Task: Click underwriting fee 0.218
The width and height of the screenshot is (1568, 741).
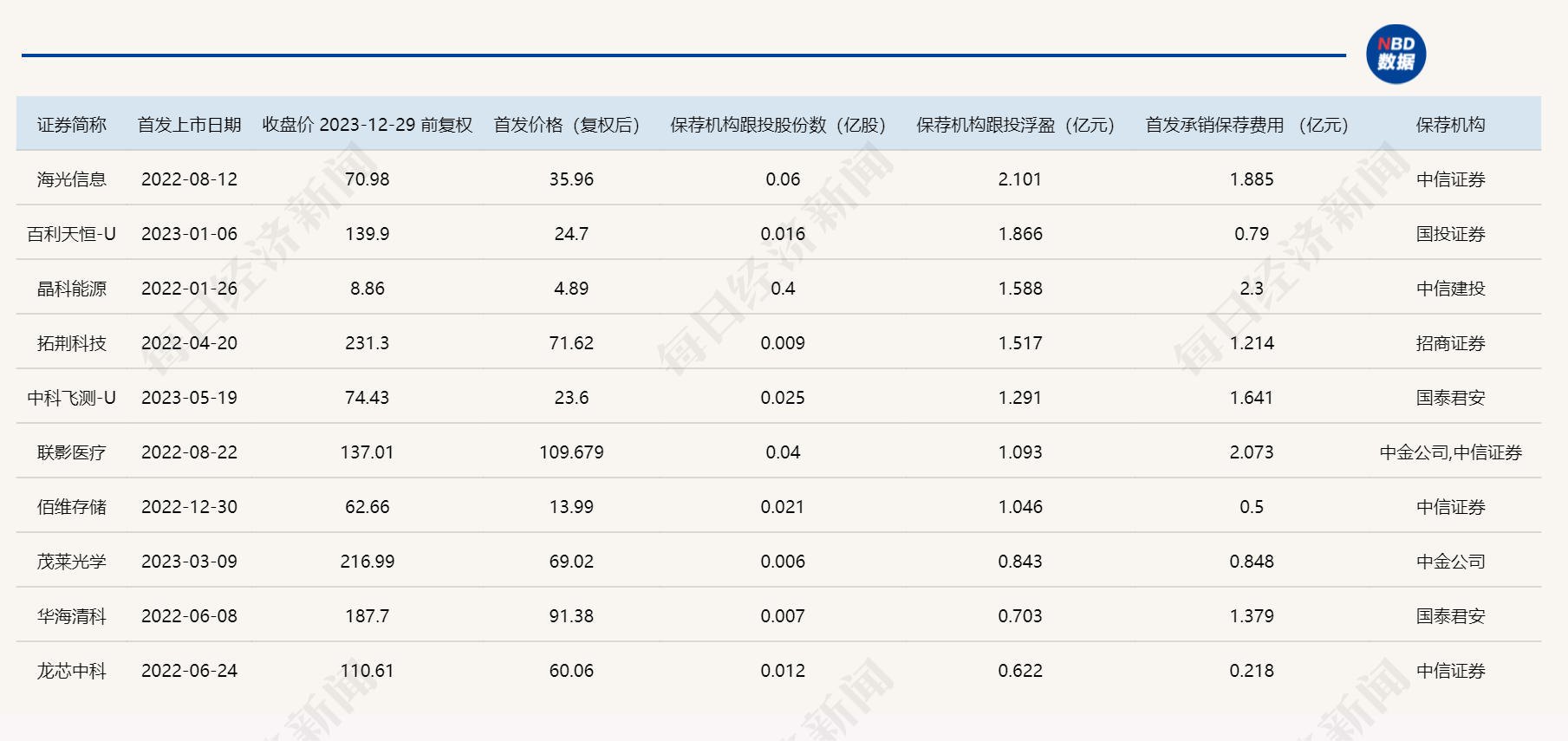Action: click(1252, 671)
